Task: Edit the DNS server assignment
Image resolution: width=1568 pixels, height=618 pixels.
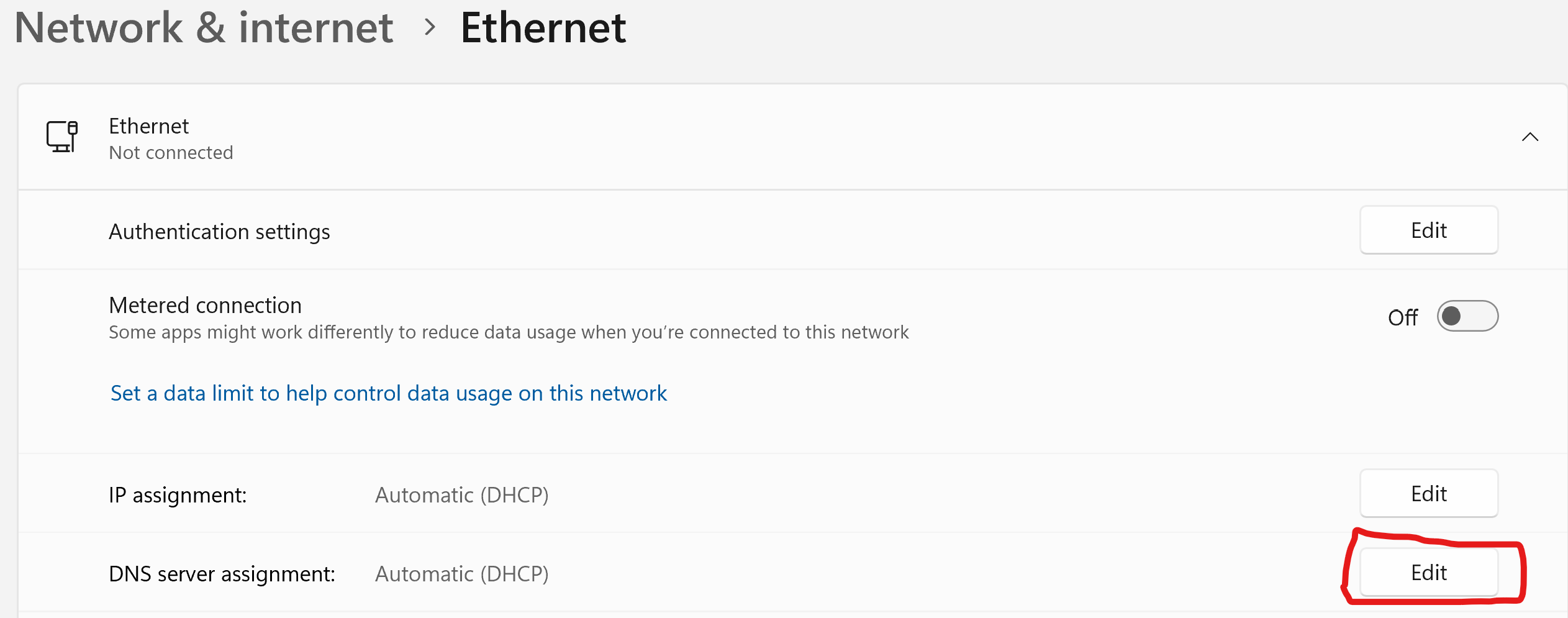Action: (1428, 573)
